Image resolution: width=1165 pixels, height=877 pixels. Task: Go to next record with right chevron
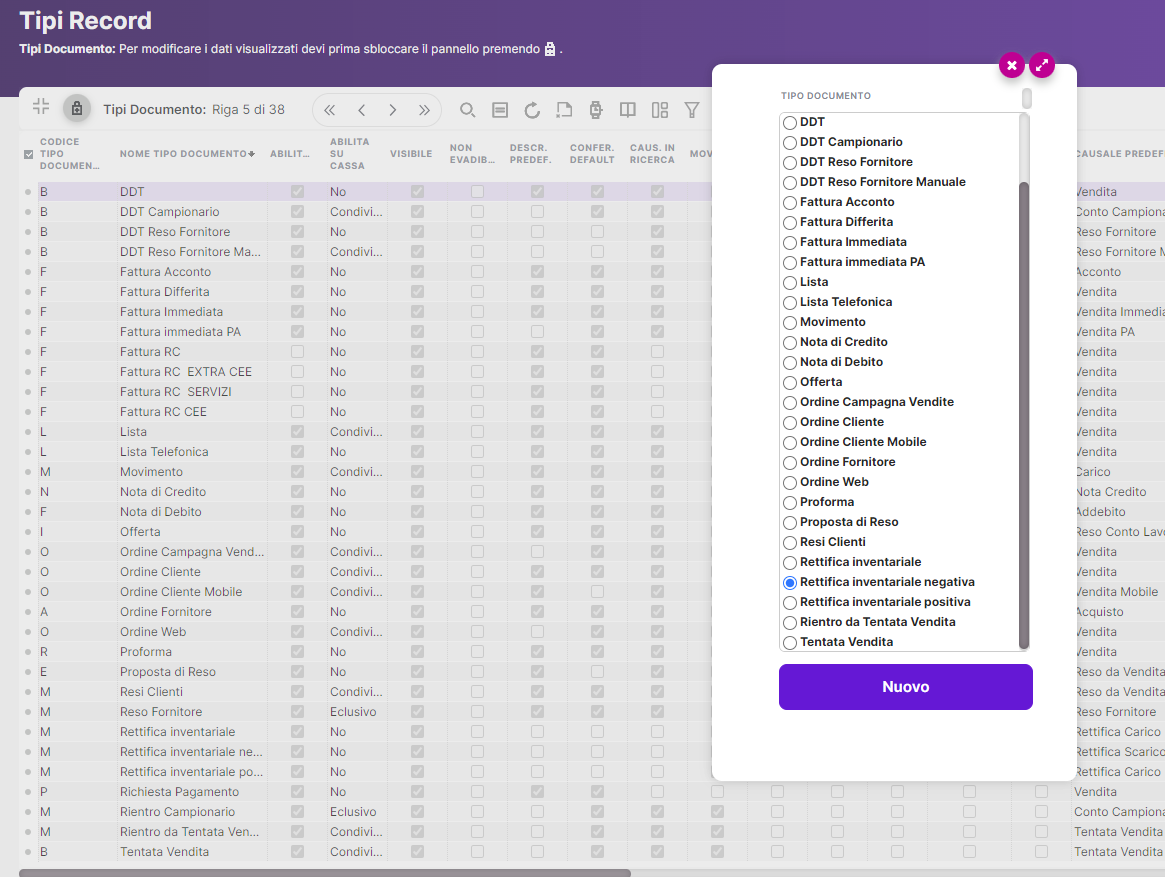(x=393, y=110)
